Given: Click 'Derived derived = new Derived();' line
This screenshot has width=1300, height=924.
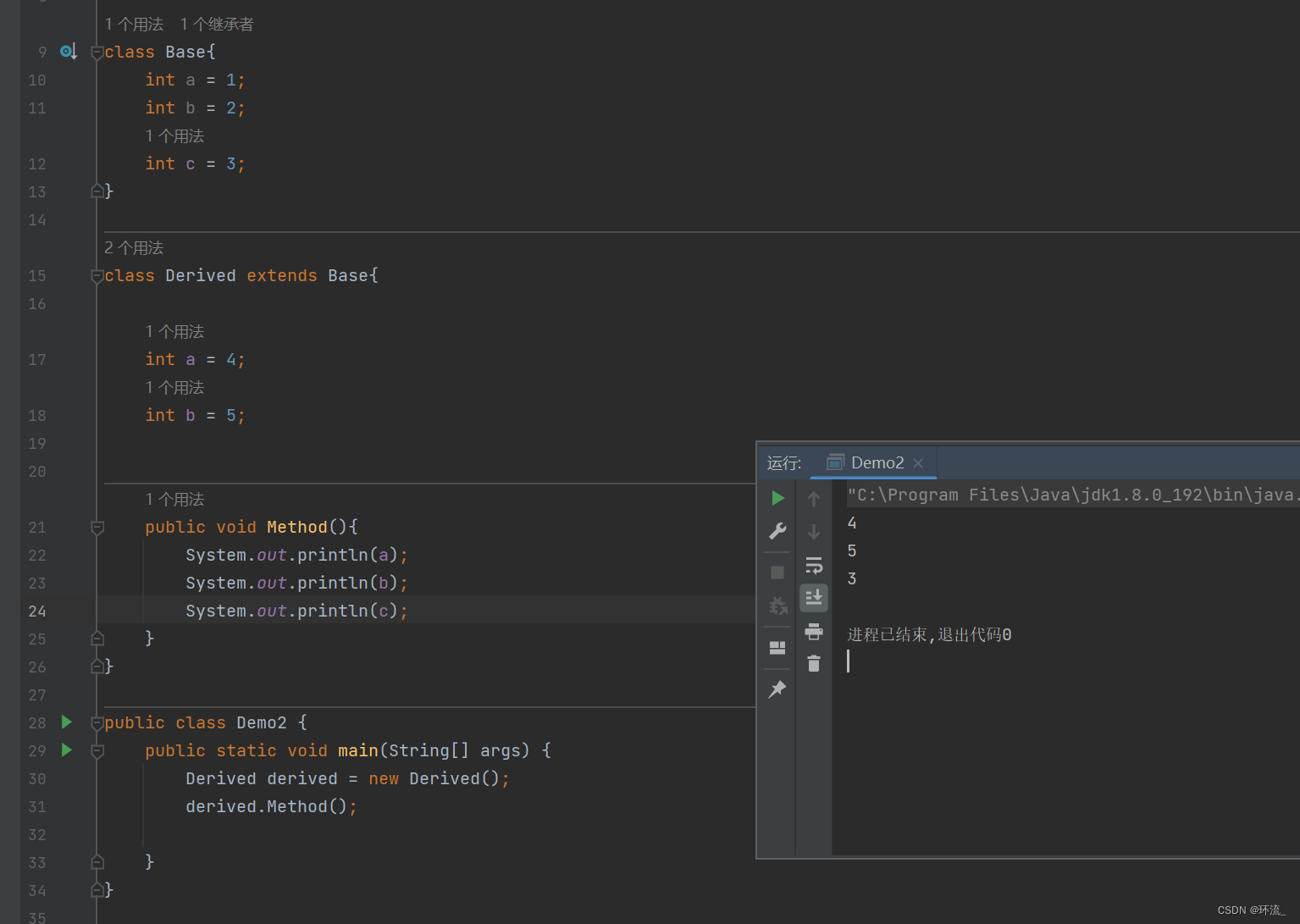Looking at the screenshot, I should tap(347, 779).
